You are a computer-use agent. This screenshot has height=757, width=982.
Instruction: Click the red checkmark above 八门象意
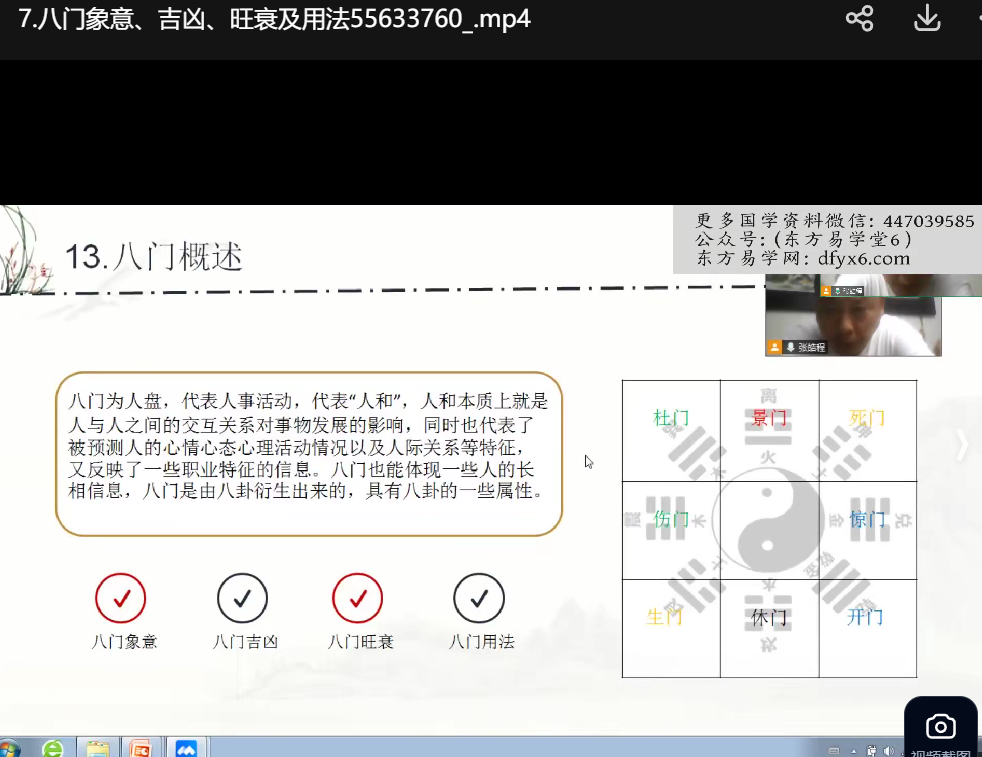point(121,598)
